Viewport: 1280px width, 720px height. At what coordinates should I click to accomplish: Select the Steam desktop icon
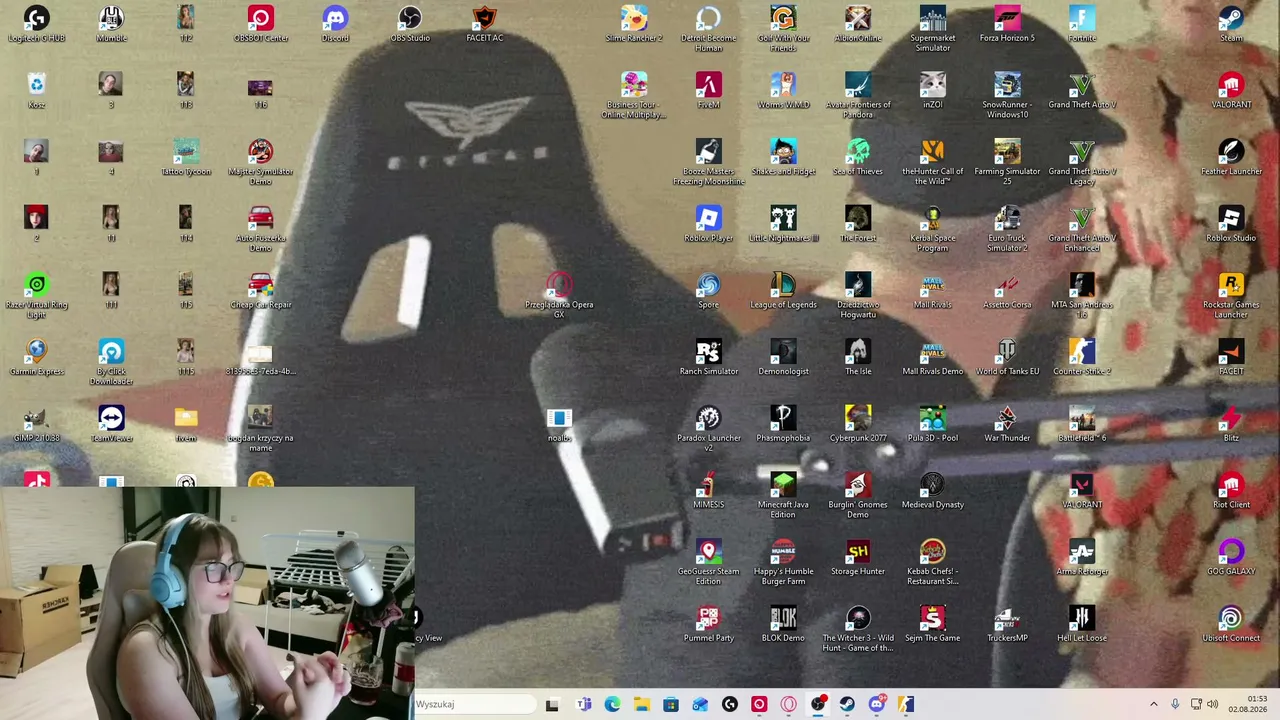[1231, 24]
